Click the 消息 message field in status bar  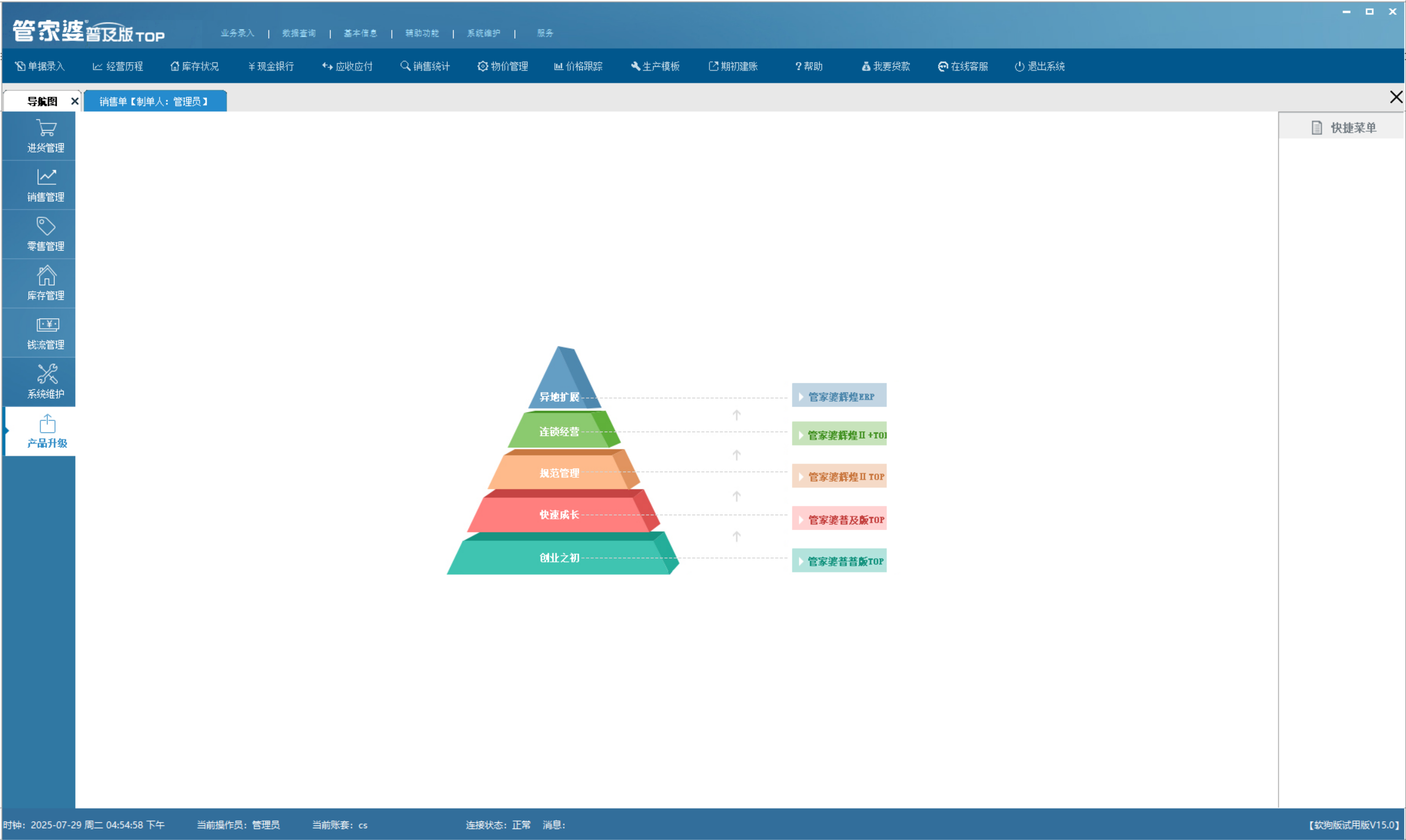click(555, 825)
